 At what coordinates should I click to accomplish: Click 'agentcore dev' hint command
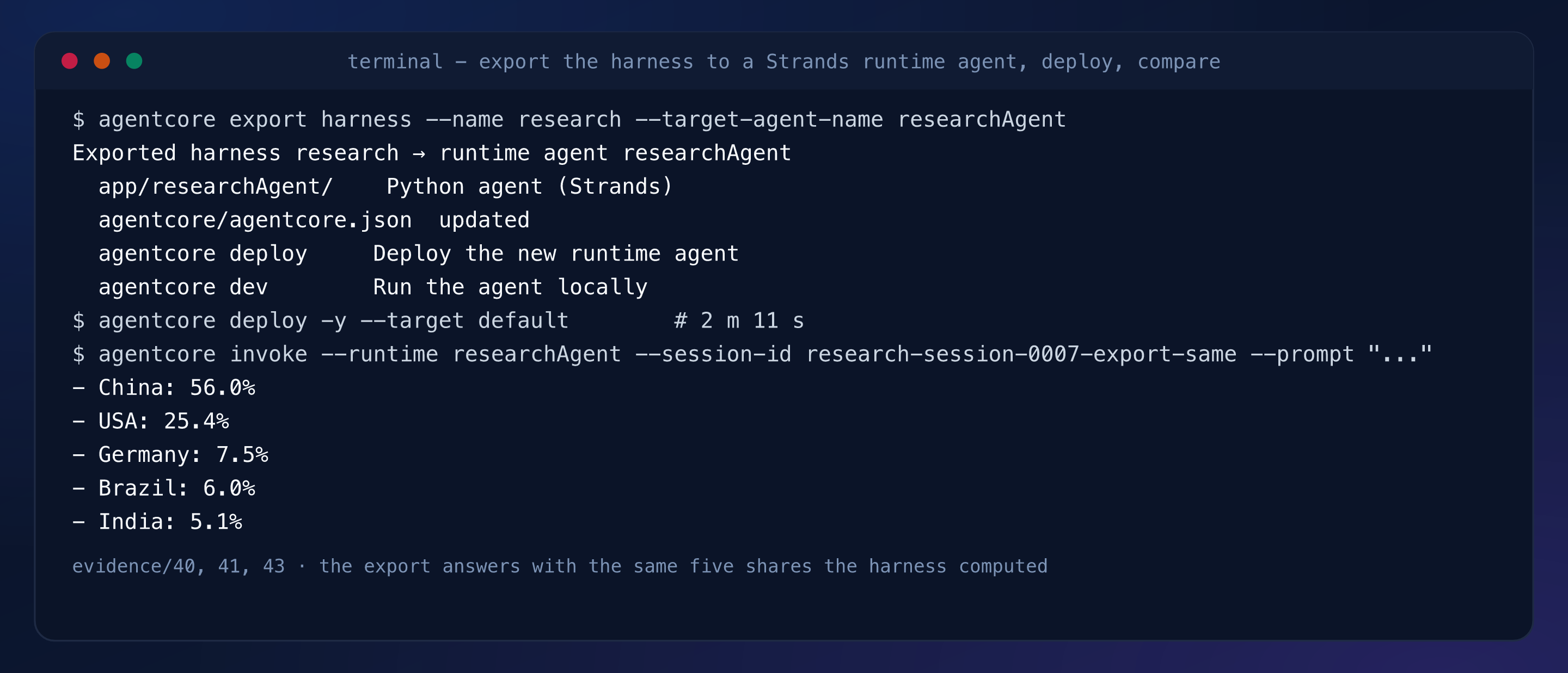click(x=183, y=287)
